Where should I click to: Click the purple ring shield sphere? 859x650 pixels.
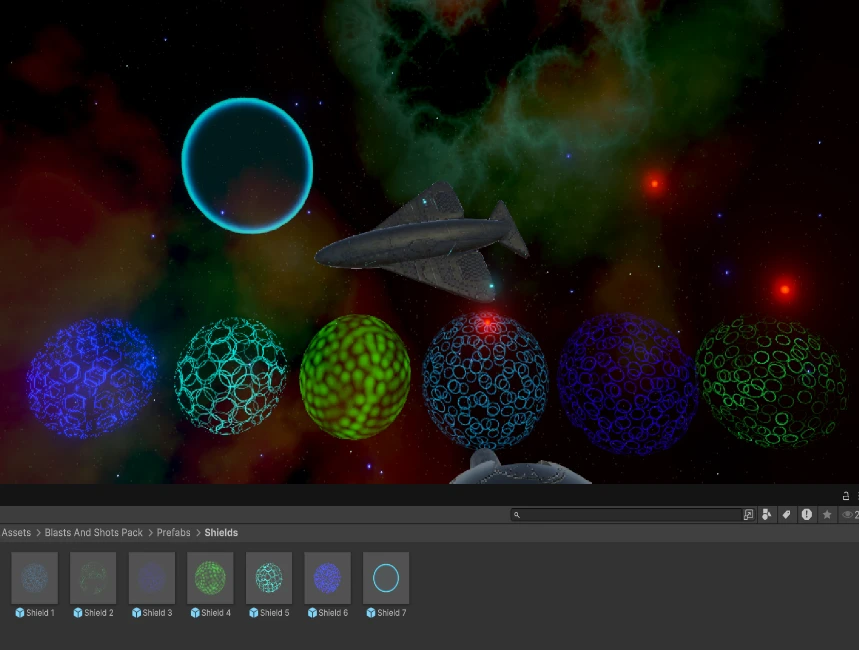627,384
